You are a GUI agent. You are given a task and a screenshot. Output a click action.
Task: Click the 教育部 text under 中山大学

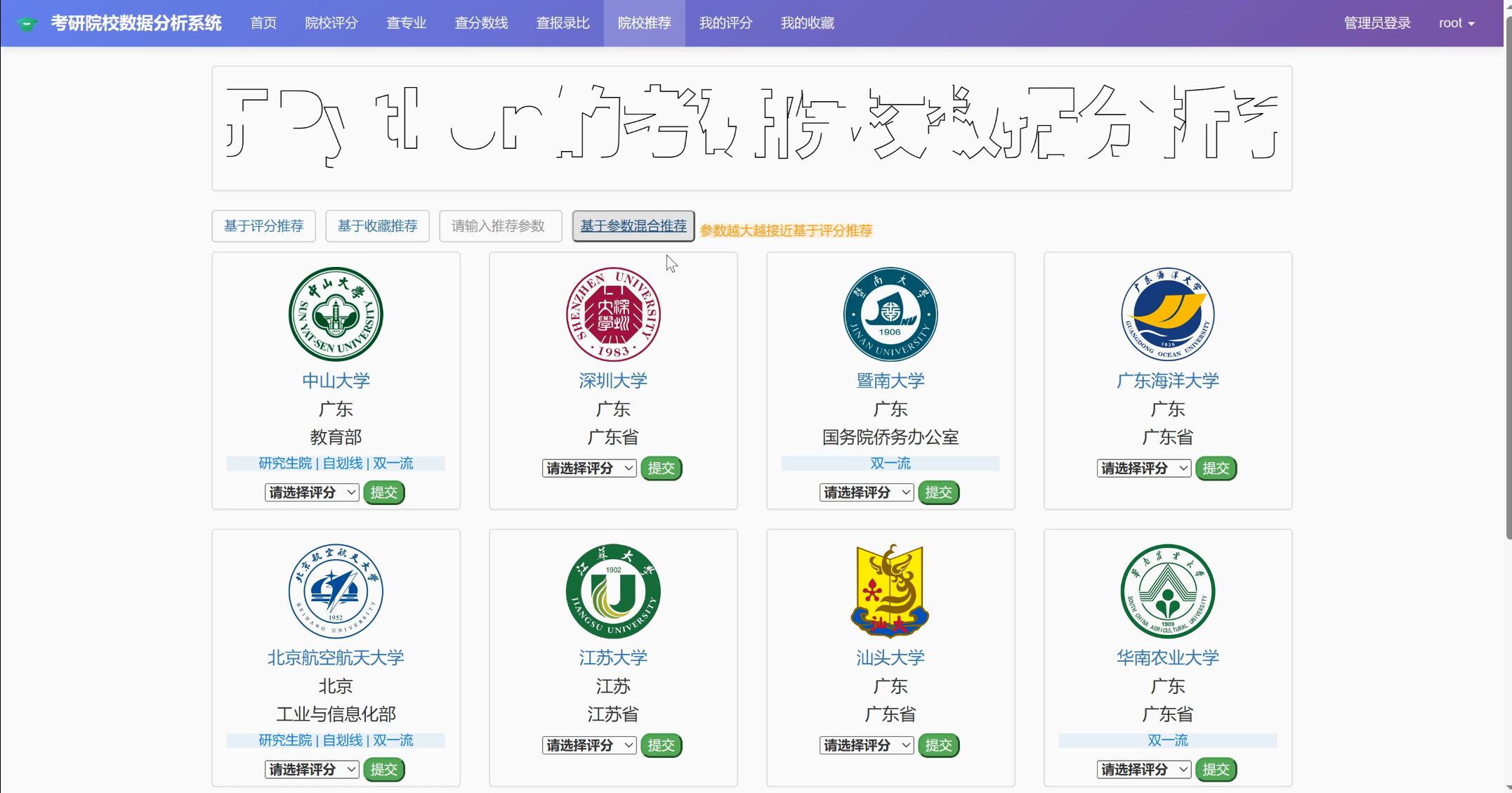[x=336, y=437]
